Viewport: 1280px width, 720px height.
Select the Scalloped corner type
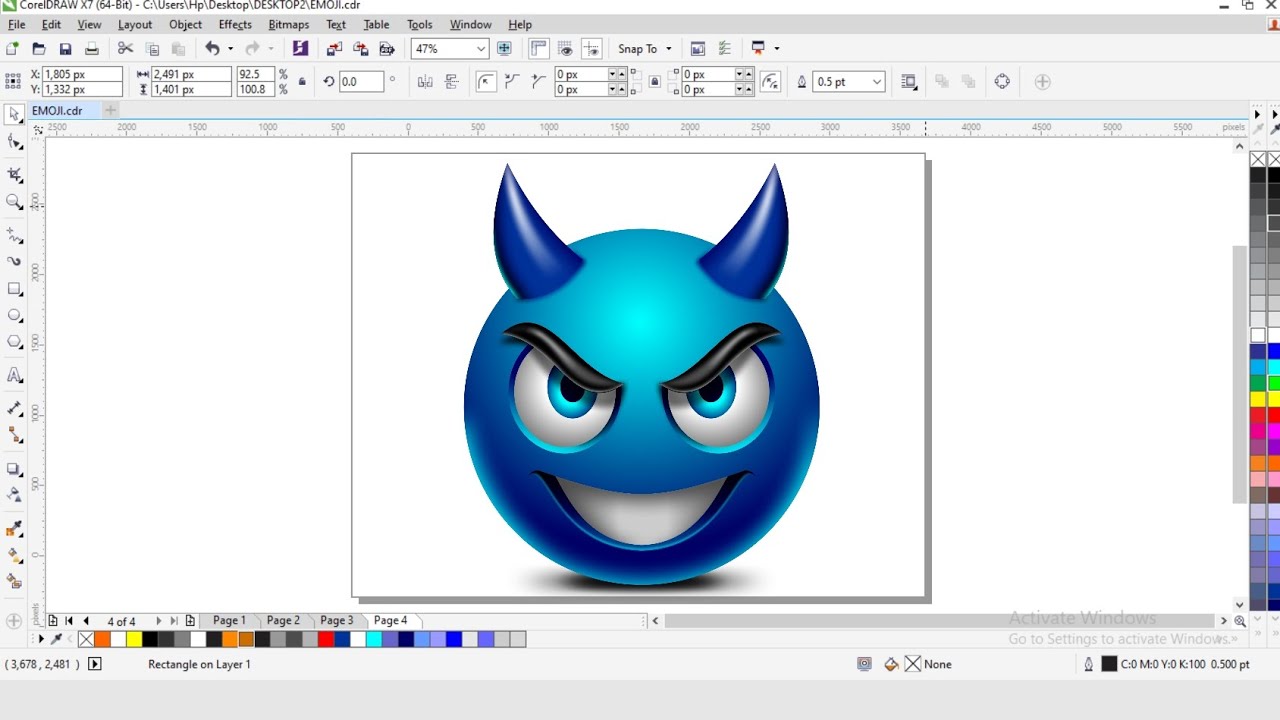click(x=513, y=82)
